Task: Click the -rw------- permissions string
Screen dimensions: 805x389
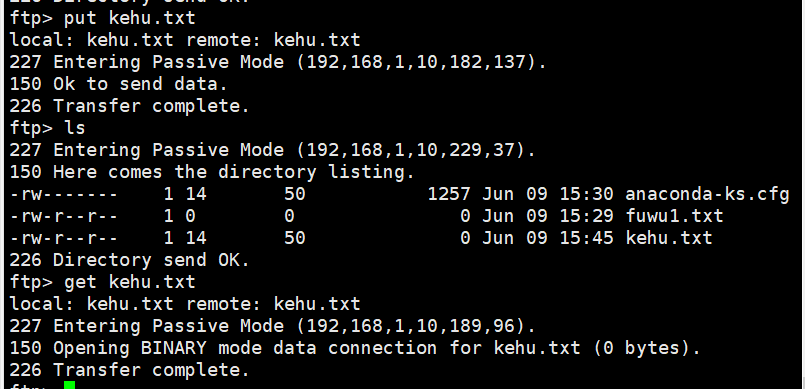Action: 64,194
